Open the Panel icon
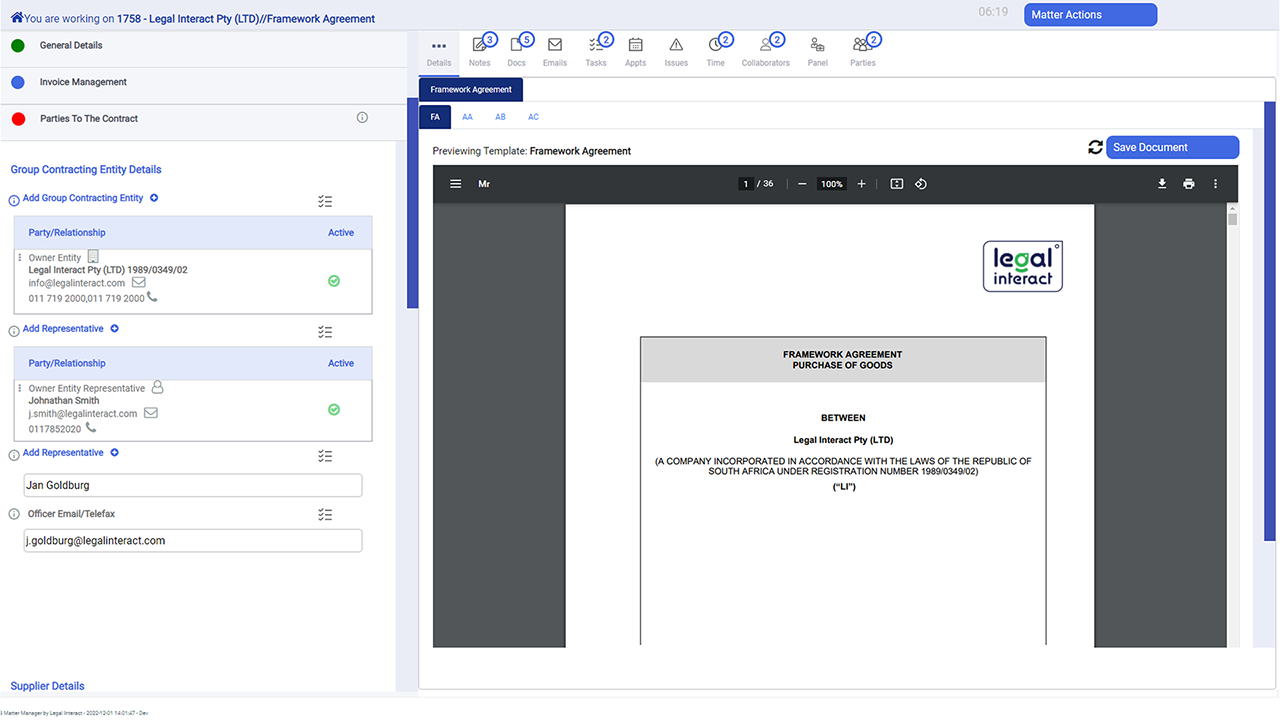 coord(817,45)
